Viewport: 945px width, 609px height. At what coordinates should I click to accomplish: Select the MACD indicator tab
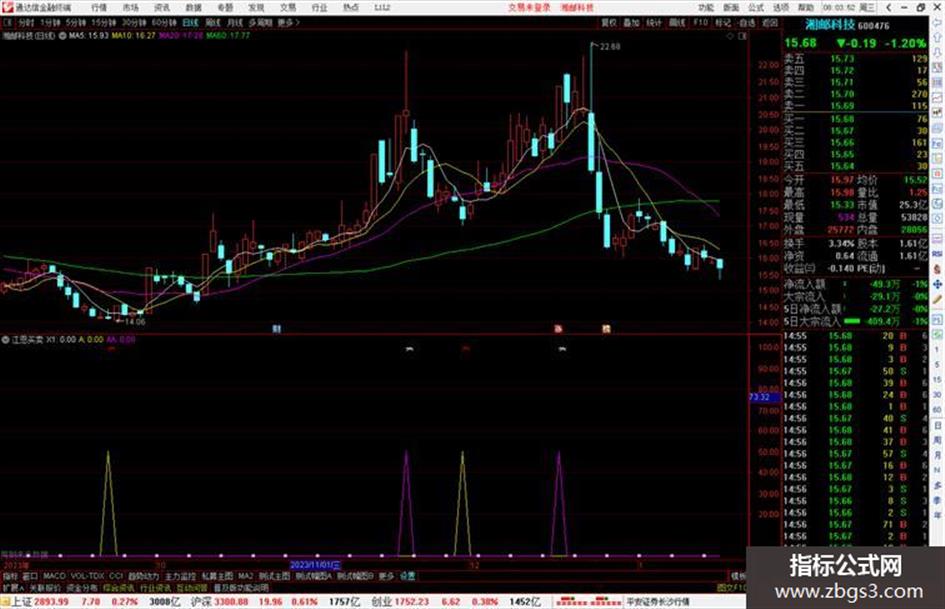coord(54,576)
